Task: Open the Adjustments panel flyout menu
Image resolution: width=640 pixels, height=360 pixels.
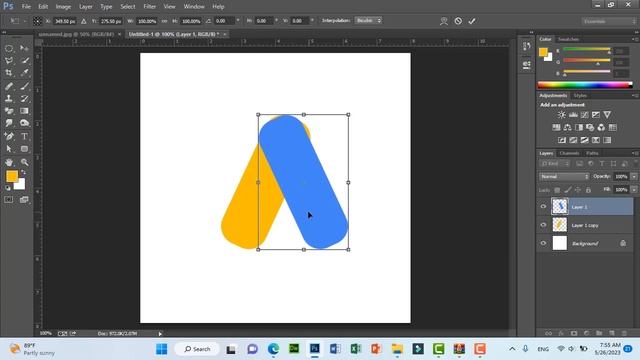Action: point(635,96)
